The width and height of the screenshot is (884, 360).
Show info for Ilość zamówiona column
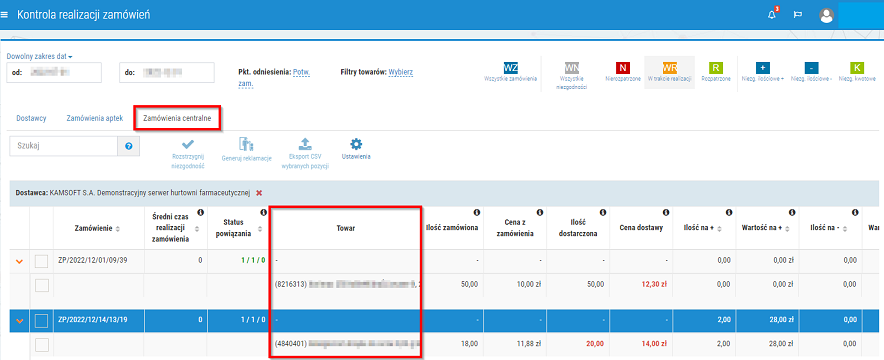point(476,212)
